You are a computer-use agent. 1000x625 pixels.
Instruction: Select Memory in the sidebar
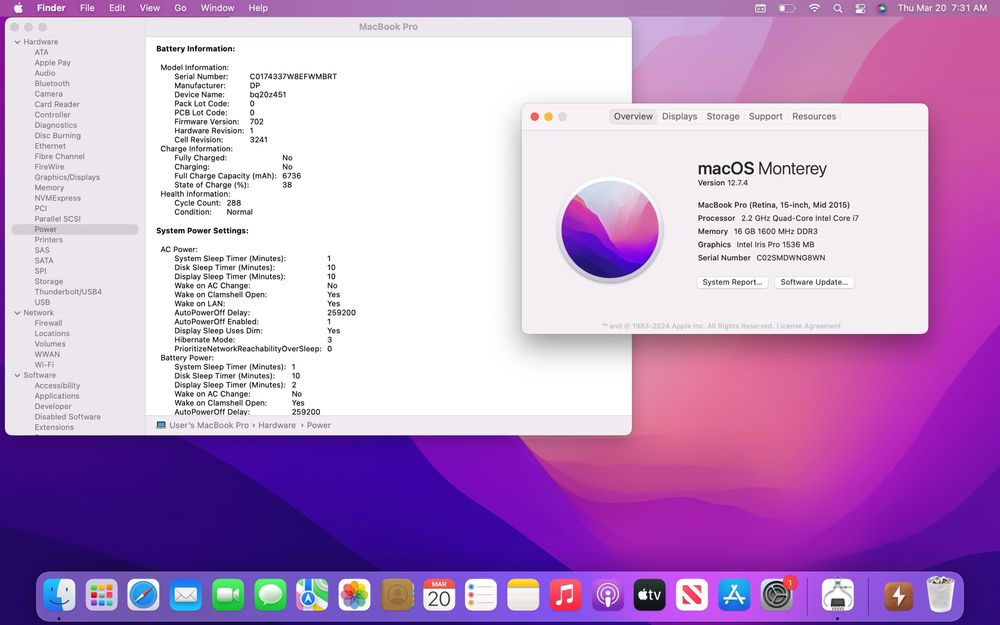coord(49,188)
